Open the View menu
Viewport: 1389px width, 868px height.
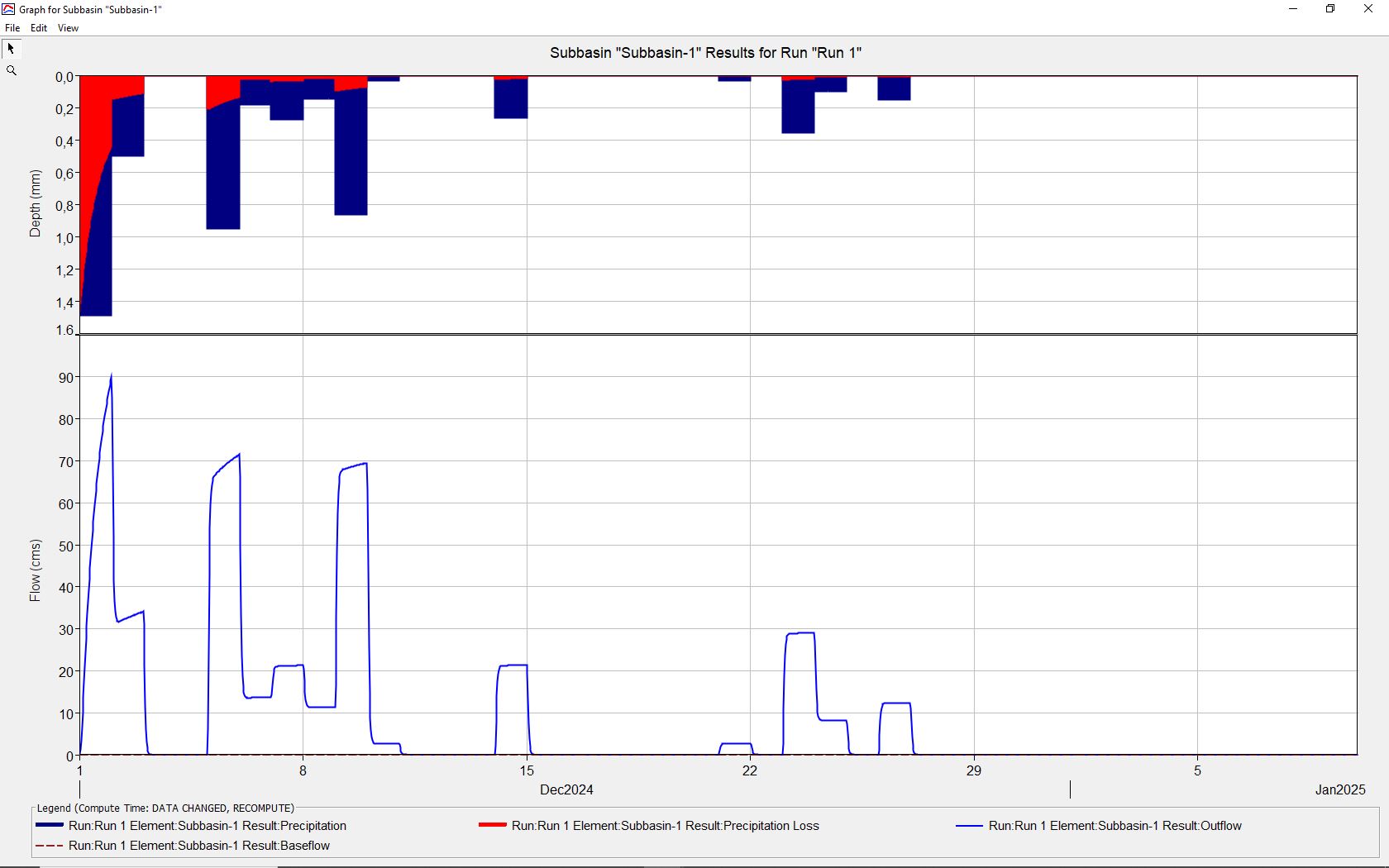(x=68, y=28)
